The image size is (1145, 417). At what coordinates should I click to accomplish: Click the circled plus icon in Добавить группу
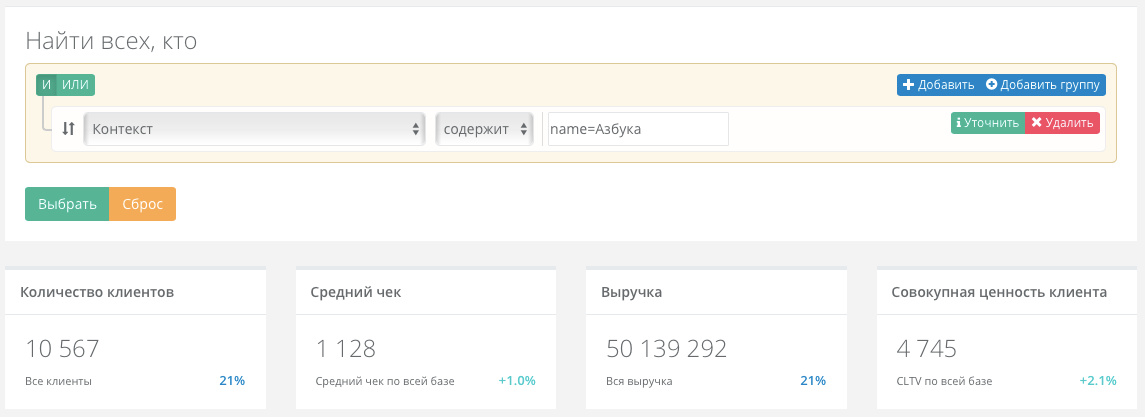pyautogui.click(x=991, y=85)
